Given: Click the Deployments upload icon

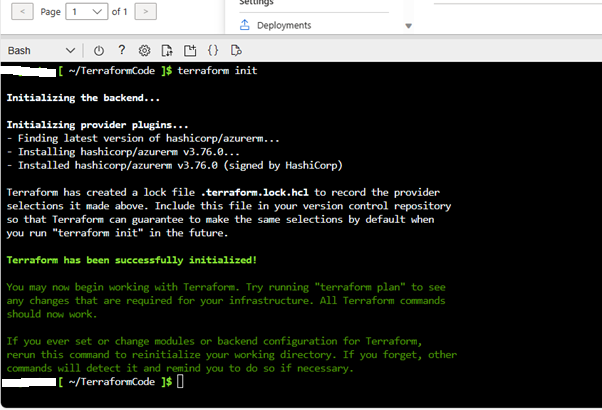Looking at the screenshot, I should [x=245, y=25].
